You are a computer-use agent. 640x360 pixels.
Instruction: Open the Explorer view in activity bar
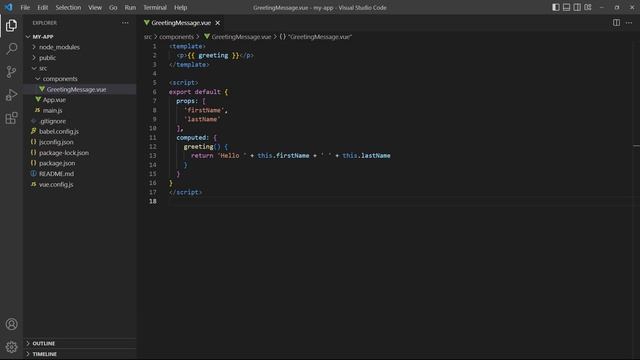(x=11, y=26)
